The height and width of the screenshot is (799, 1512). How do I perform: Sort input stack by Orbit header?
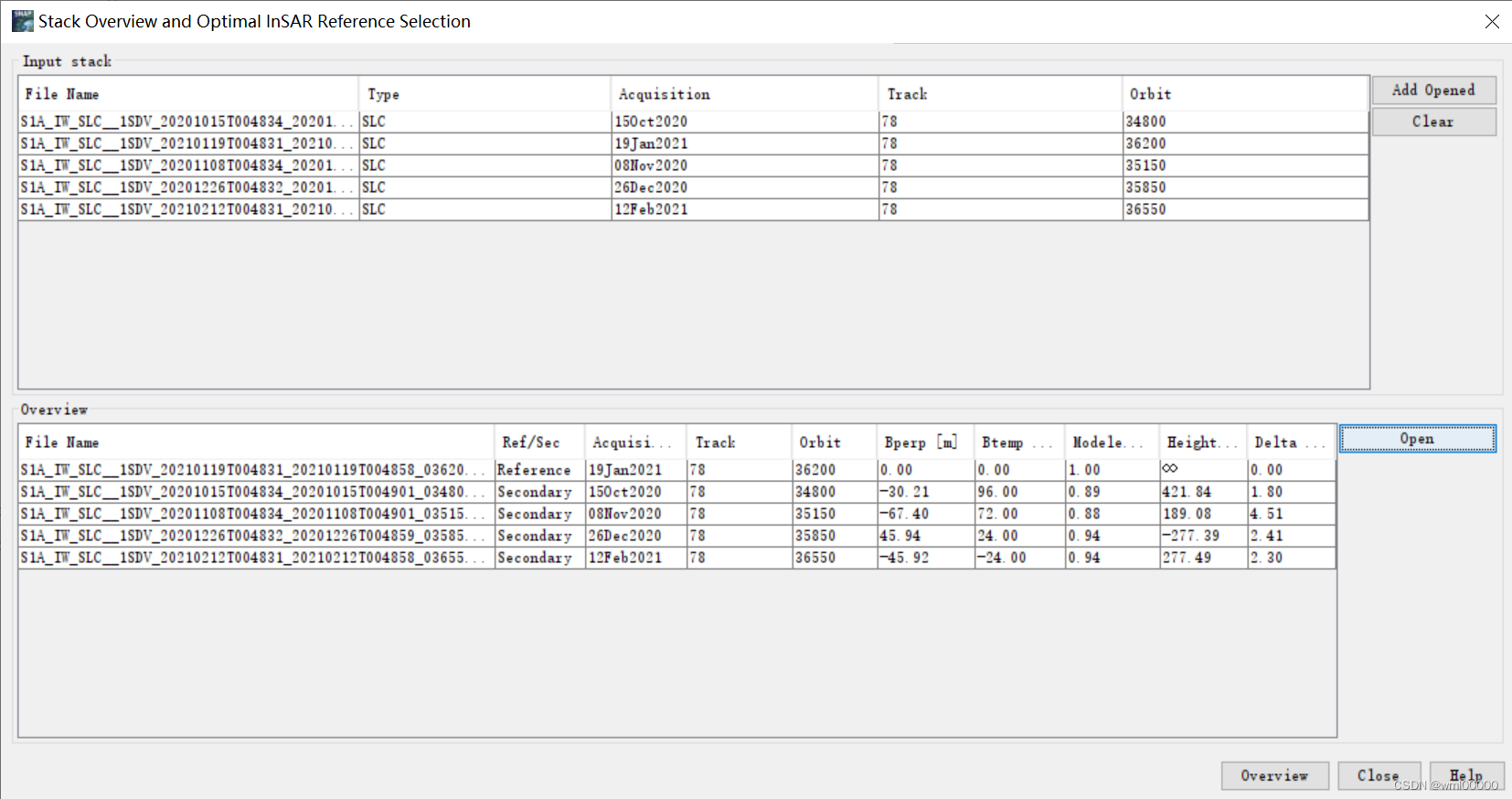(x=1245, y=94)
